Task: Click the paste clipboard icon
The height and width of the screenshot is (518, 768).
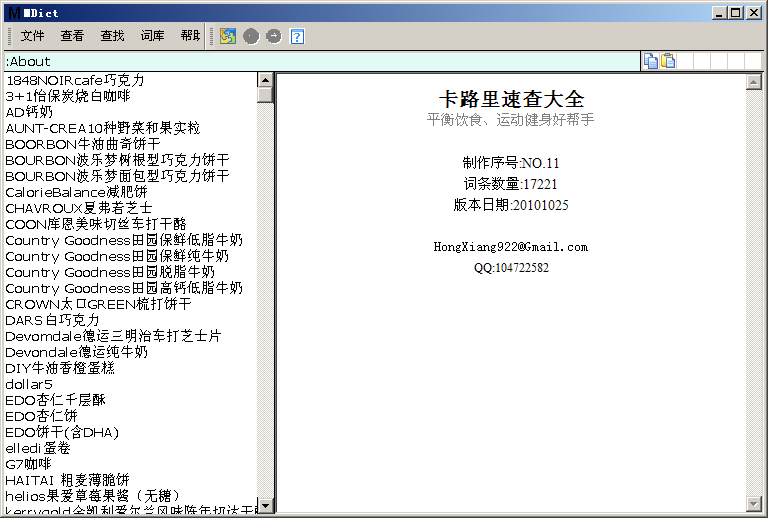Action: coord(668,61)
